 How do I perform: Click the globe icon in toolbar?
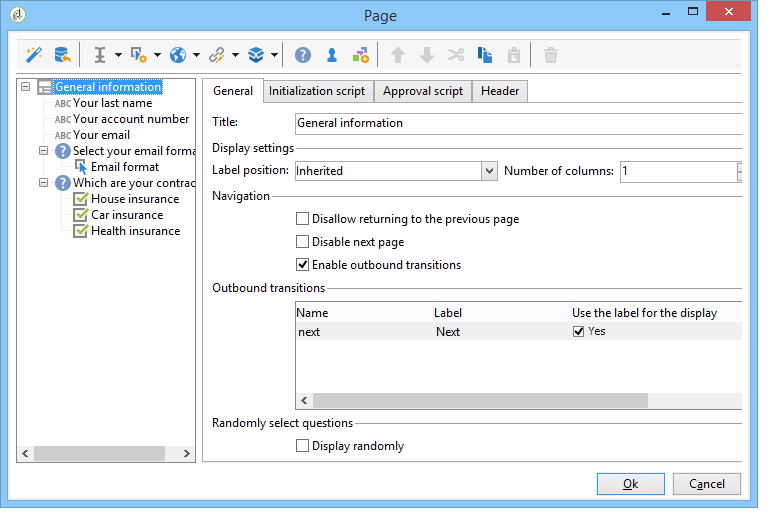[178, 55]
